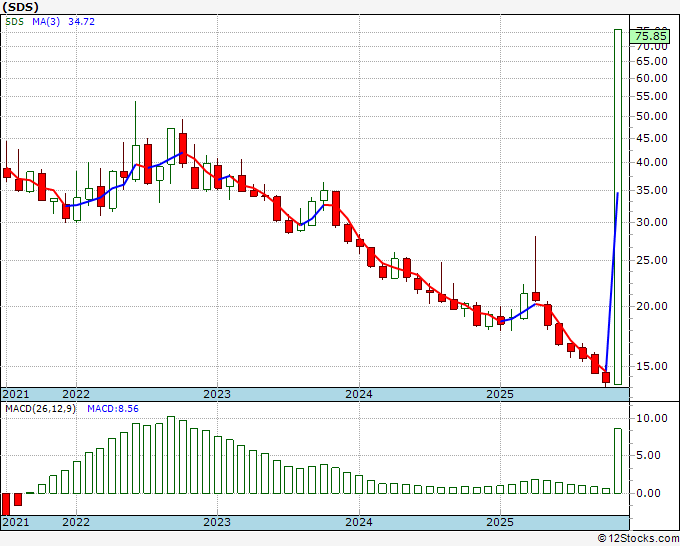Click the tall green candle at far right
This screenshot has height=546, width=680.
617,206
